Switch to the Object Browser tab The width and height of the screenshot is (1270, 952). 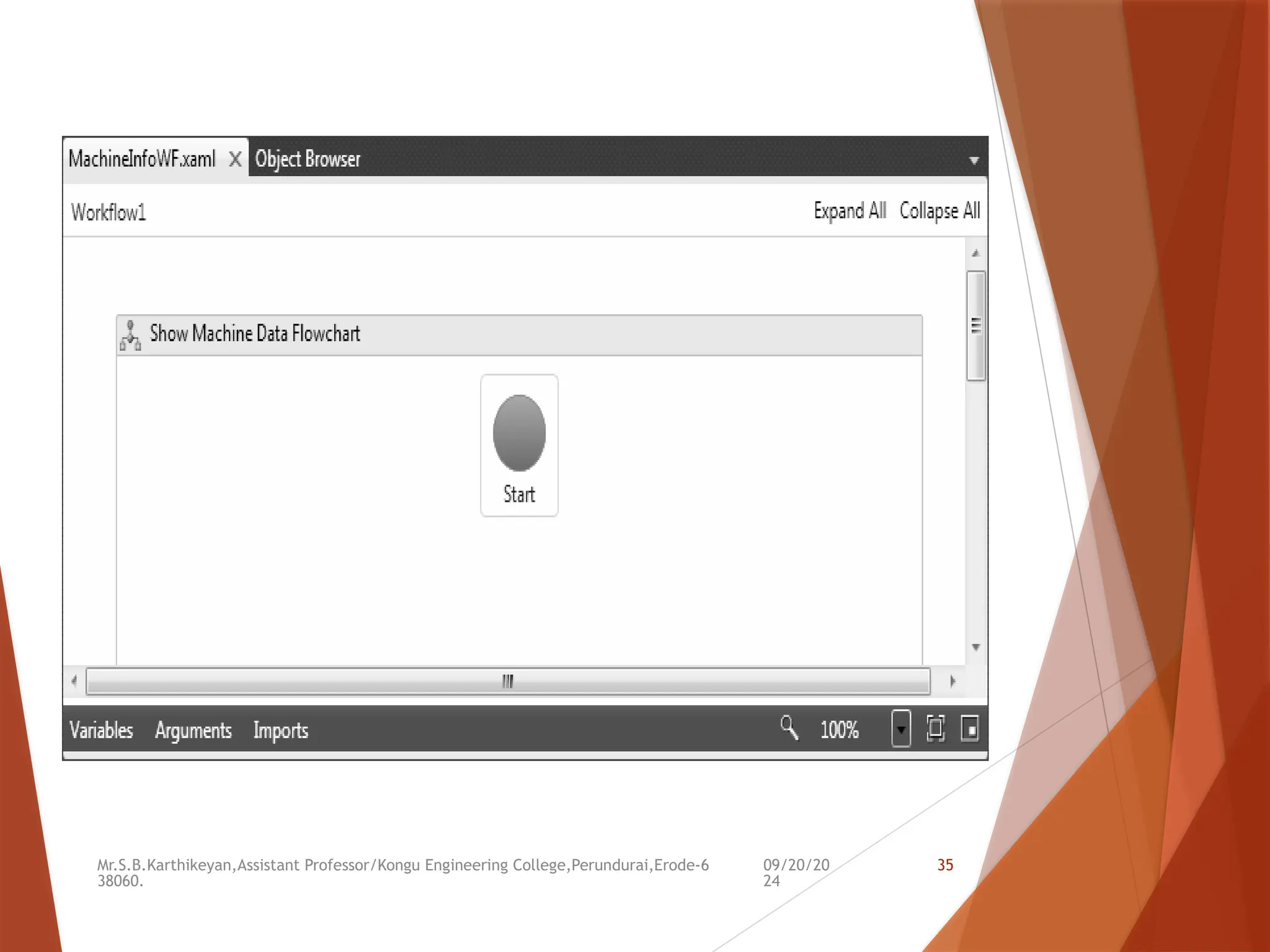[308, 159]
